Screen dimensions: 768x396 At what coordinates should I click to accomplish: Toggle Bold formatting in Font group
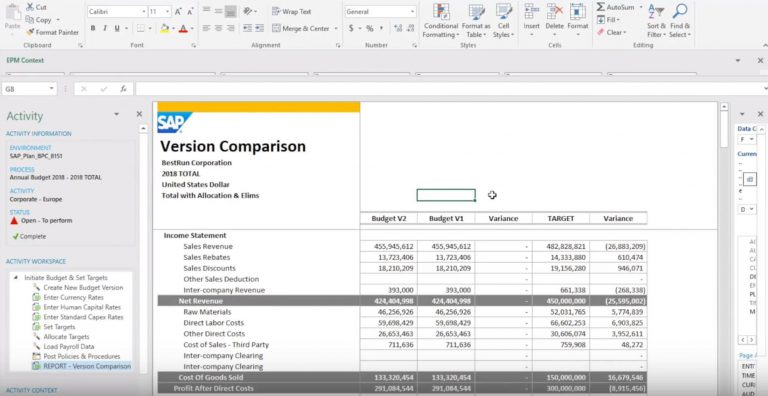pyautogui.click(x=93, y=28)
